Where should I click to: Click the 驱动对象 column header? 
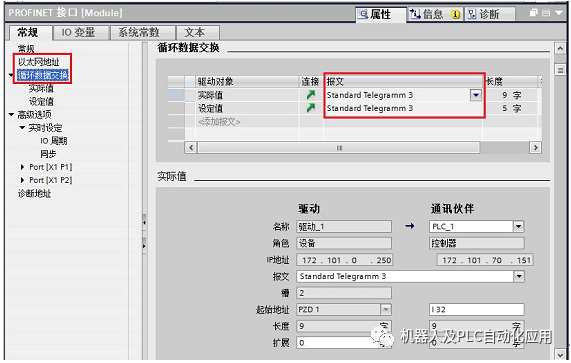(247, 82)
